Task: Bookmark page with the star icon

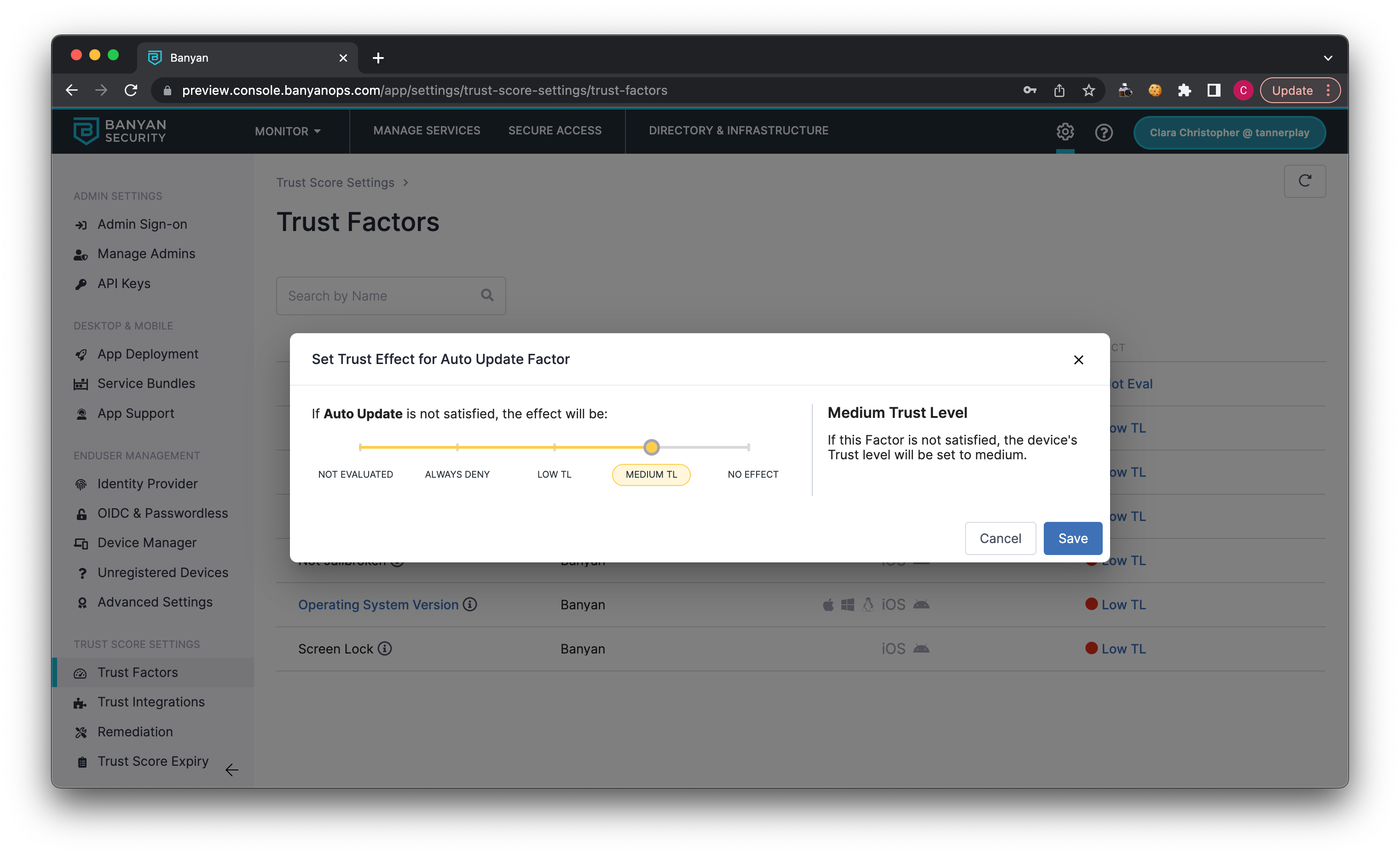Action: 1088,90
